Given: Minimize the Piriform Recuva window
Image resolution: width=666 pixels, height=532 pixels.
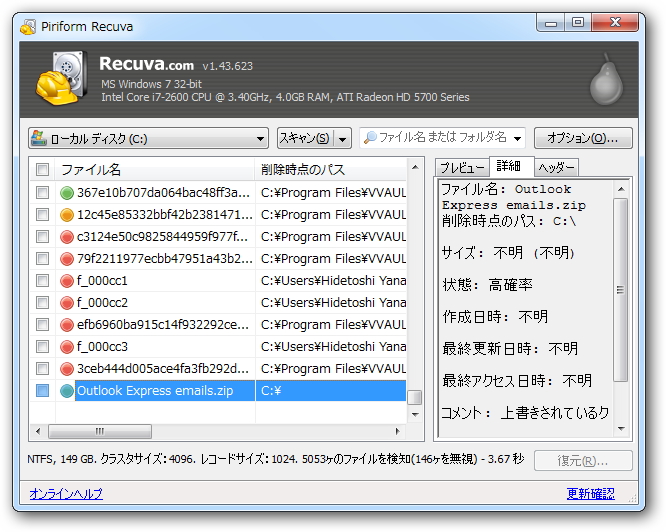Looking at the screenshot, I should (x=551, y=23).
